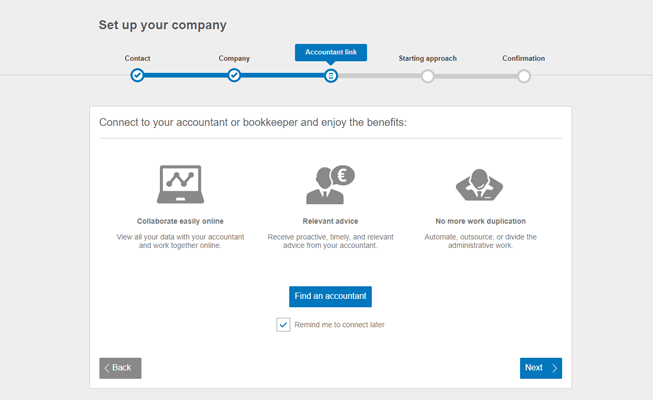Screen dimensions: 653x400
Task: Click the completed Contact step circle
Action: coord(137,75)
